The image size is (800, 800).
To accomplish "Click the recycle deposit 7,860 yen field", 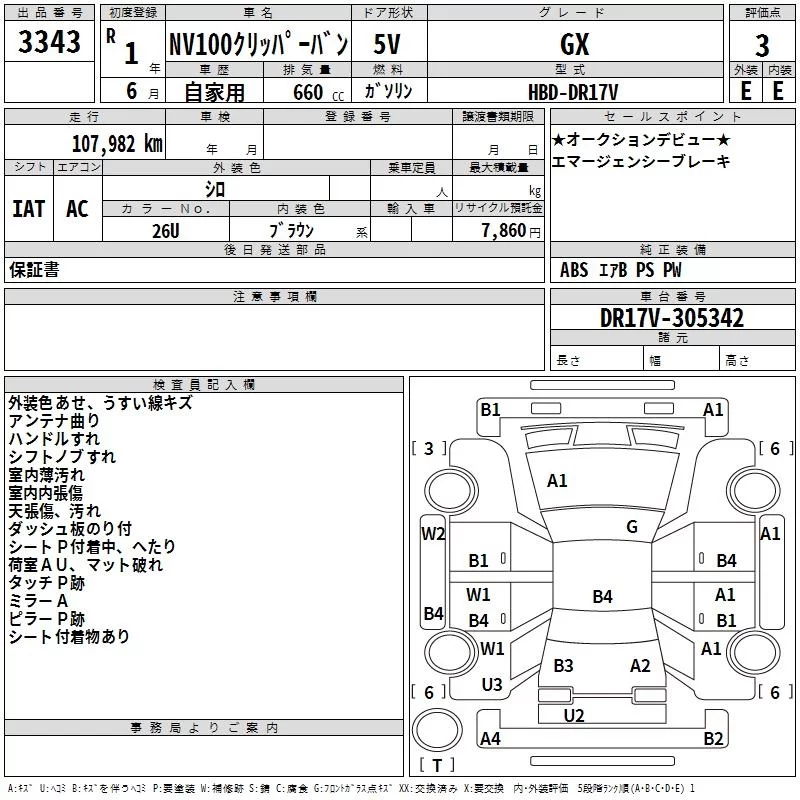I will coord(498,231).
